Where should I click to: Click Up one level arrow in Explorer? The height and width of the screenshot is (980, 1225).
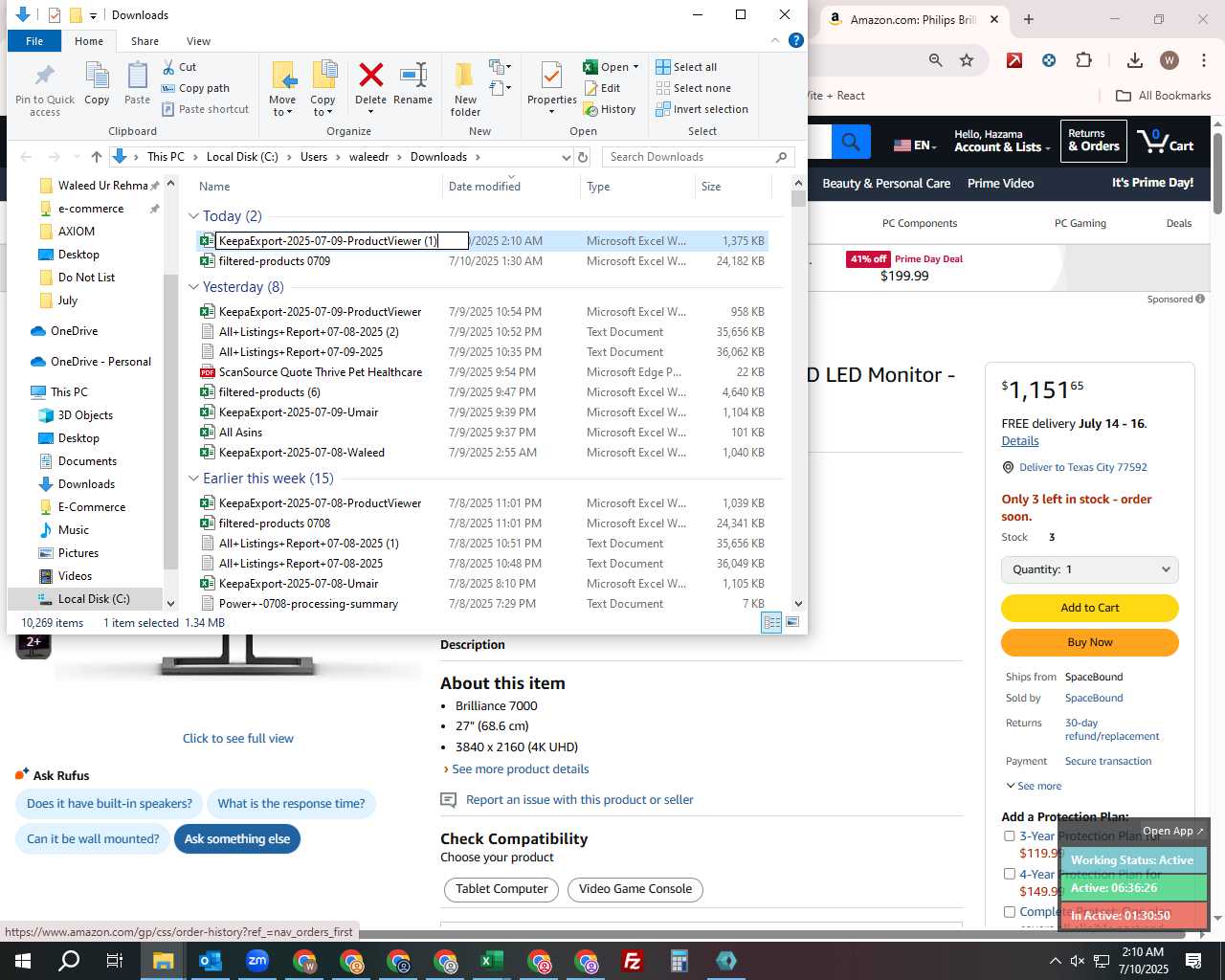point(97,157)
